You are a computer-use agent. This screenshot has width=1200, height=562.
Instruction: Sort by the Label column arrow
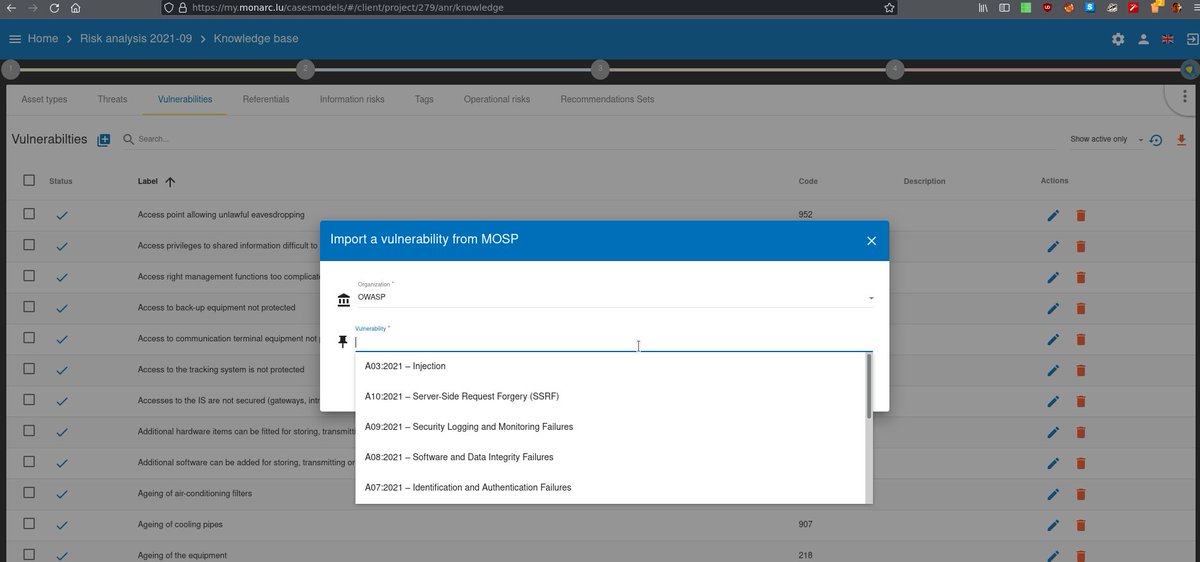[x=170, y=182]
